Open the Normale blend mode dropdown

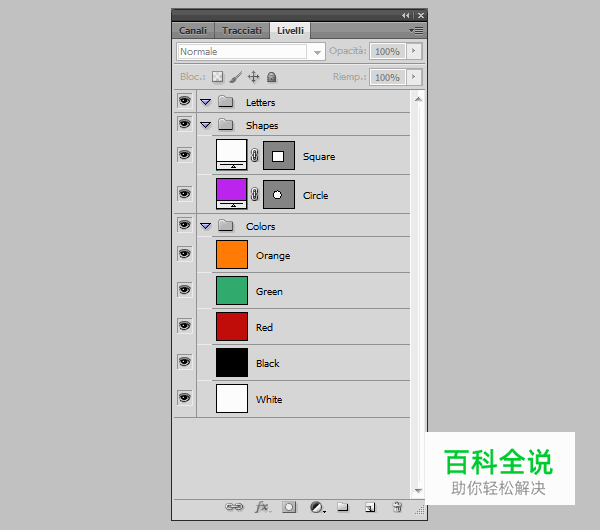pos(251,51)
